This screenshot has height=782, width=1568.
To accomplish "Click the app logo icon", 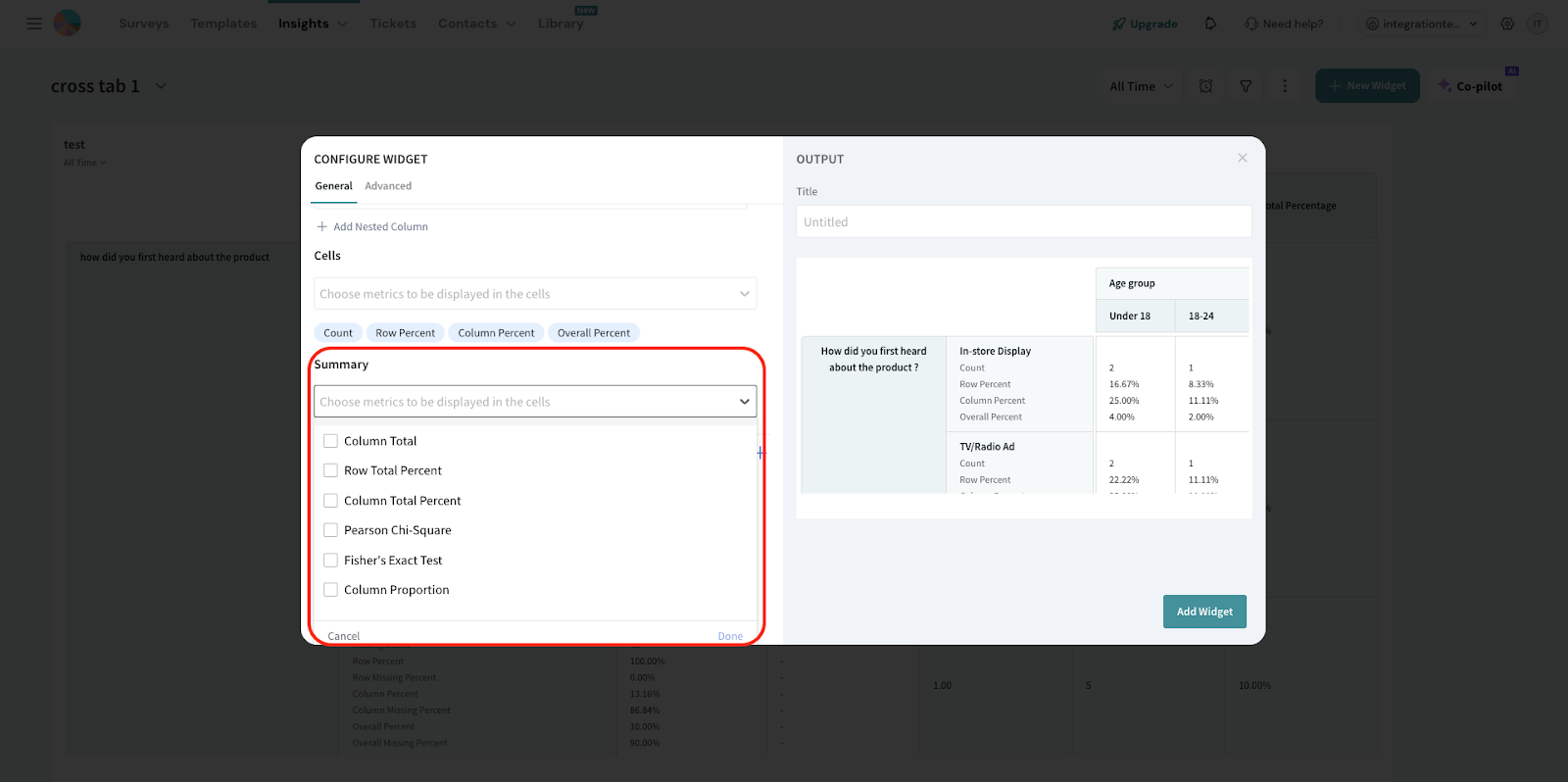I will point(67,24).
